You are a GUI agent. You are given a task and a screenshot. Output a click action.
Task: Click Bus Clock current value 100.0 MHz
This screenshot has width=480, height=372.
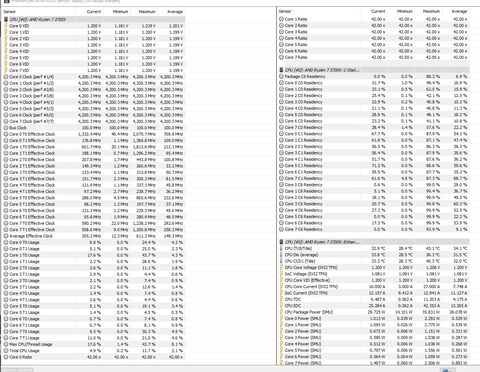[91, 128]
